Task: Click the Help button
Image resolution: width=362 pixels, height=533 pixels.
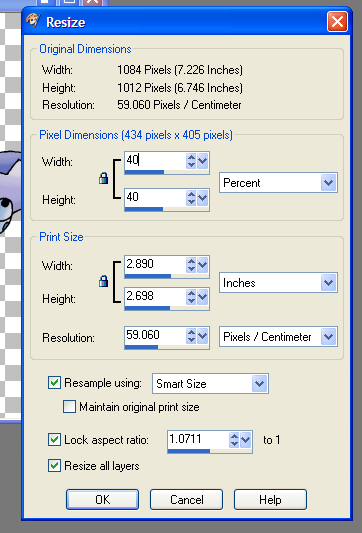Action: [270, 499]
